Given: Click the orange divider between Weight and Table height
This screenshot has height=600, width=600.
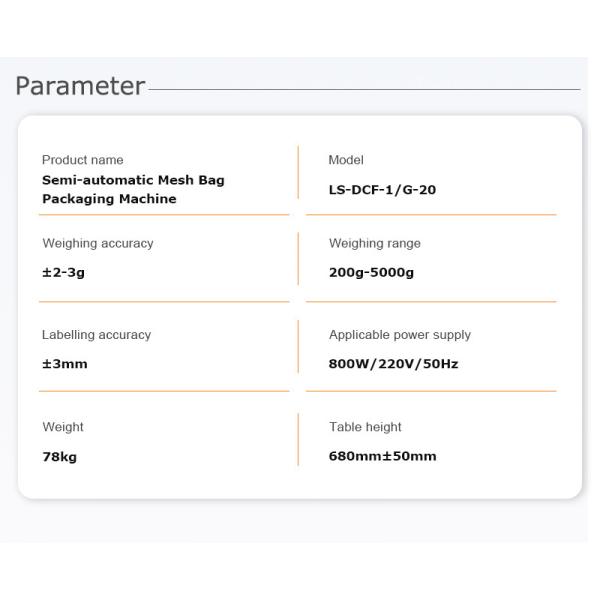Looking at the screenshot, I should click(298, 440).
